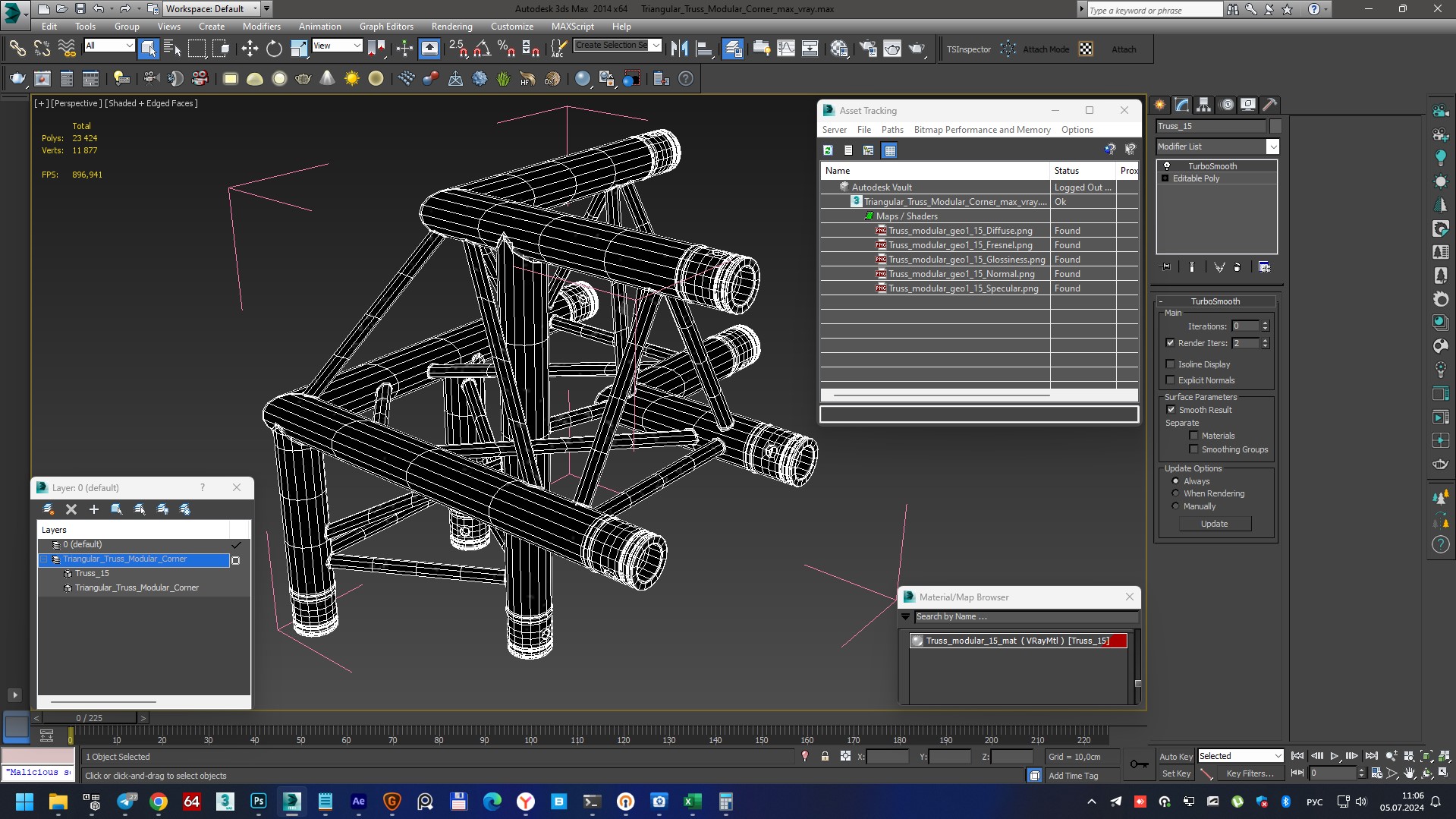Enable Explicit Normals checkbox

pos(1170,380)
